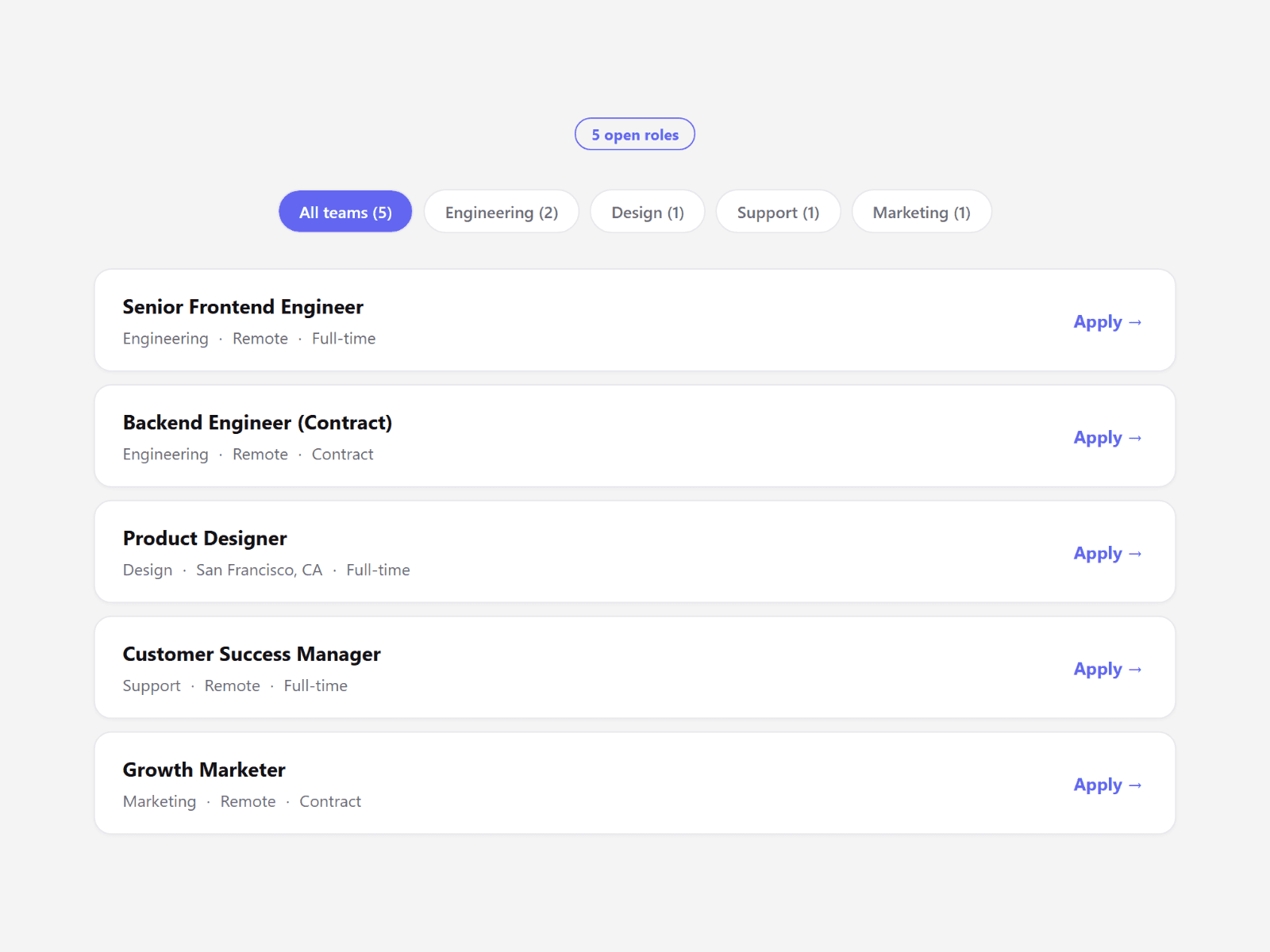Click Support label under Customer Success Manager
Screen dimensions: 1270x952
point(152,685)
